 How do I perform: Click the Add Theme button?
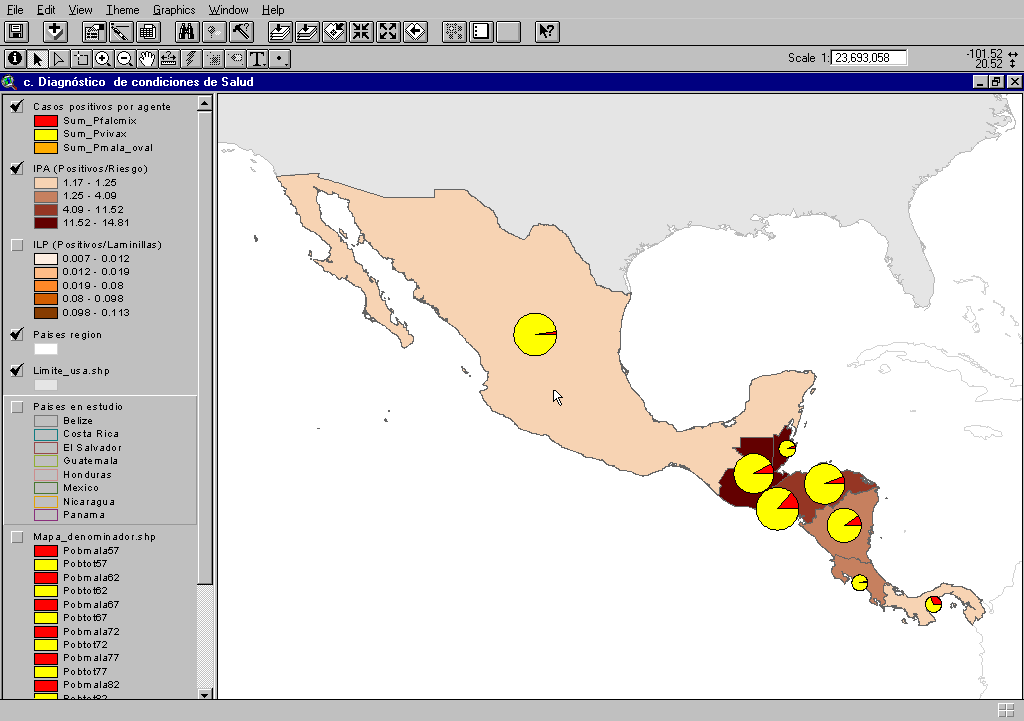55,31
